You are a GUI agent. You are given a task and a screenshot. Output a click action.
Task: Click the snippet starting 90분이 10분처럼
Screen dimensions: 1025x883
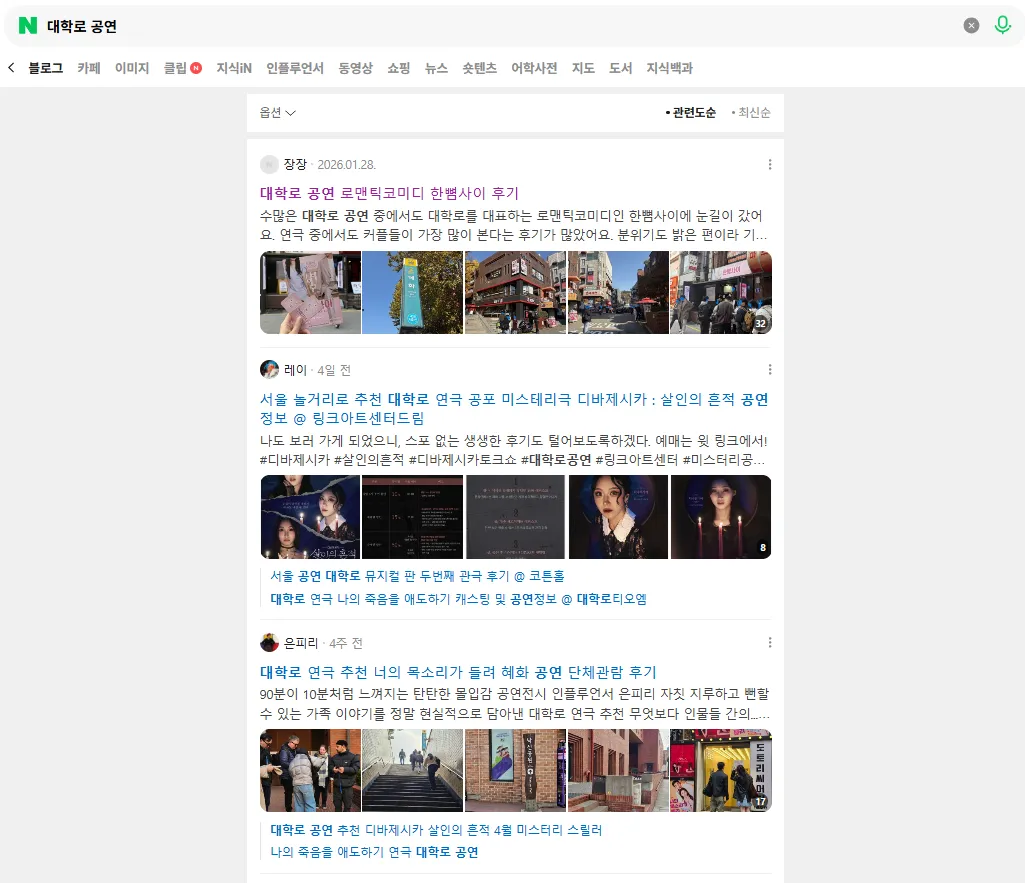514,704
